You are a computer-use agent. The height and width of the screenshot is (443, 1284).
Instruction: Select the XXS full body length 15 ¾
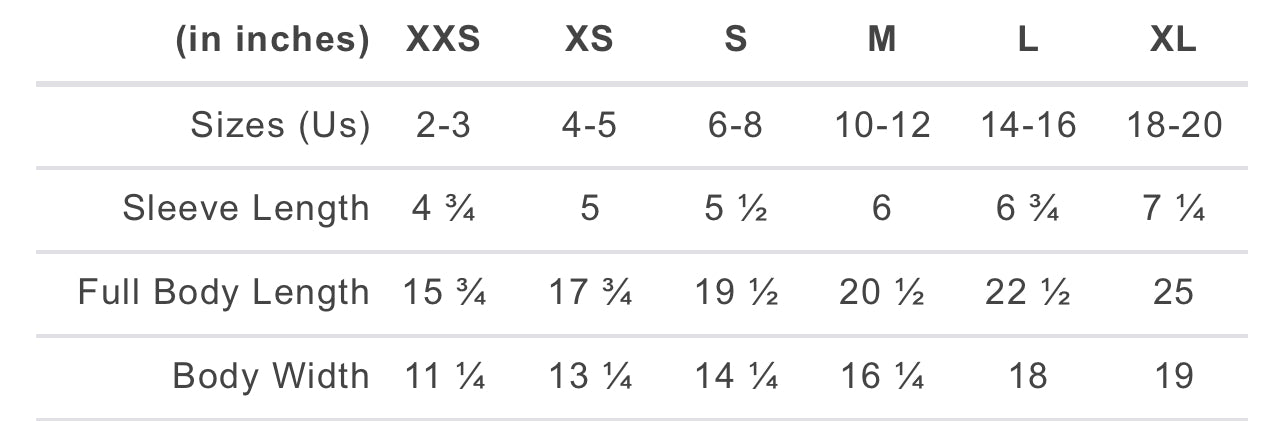pos(444,292)
